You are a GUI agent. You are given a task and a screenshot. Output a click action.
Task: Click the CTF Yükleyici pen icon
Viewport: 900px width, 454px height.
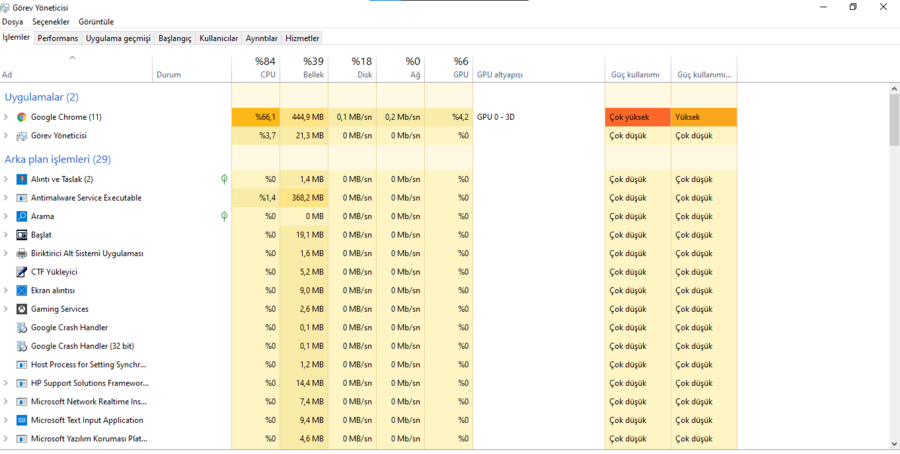(x=21, y=272)
